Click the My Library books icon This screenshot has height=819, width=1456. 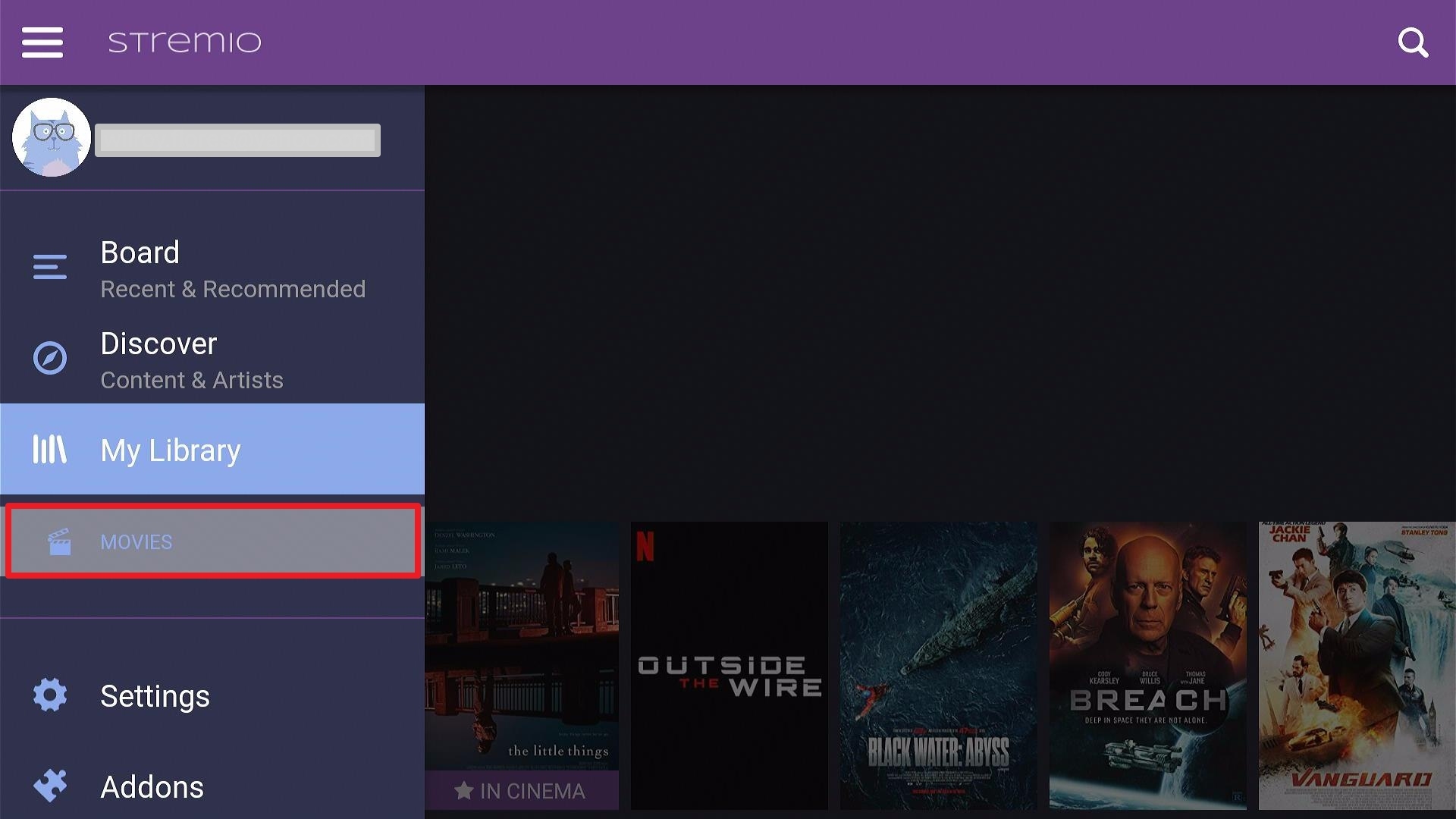50,449
